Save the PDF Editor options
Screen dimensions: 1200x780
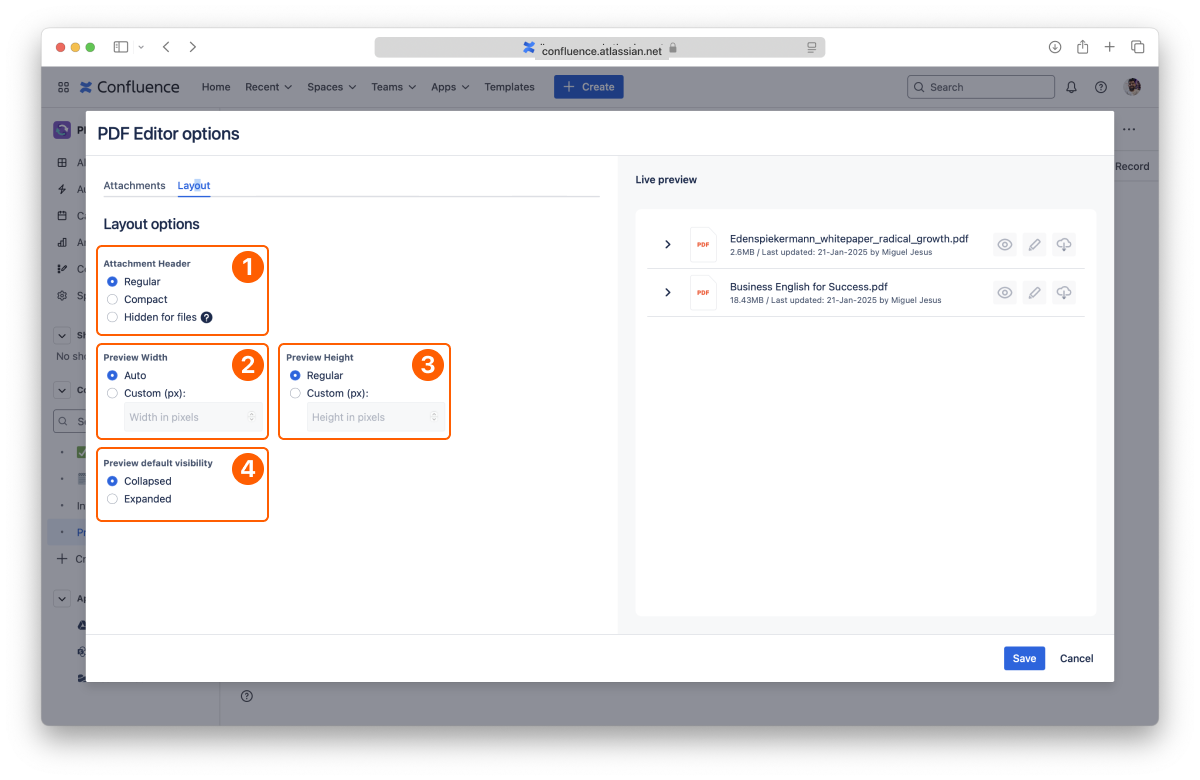point(1024,658)
